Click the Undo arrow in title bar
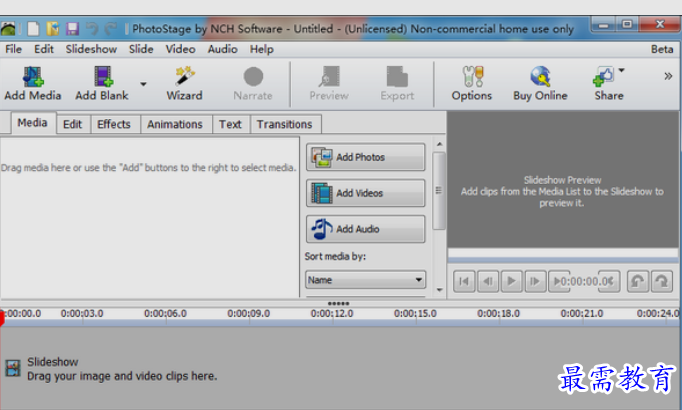 [92, 29]
